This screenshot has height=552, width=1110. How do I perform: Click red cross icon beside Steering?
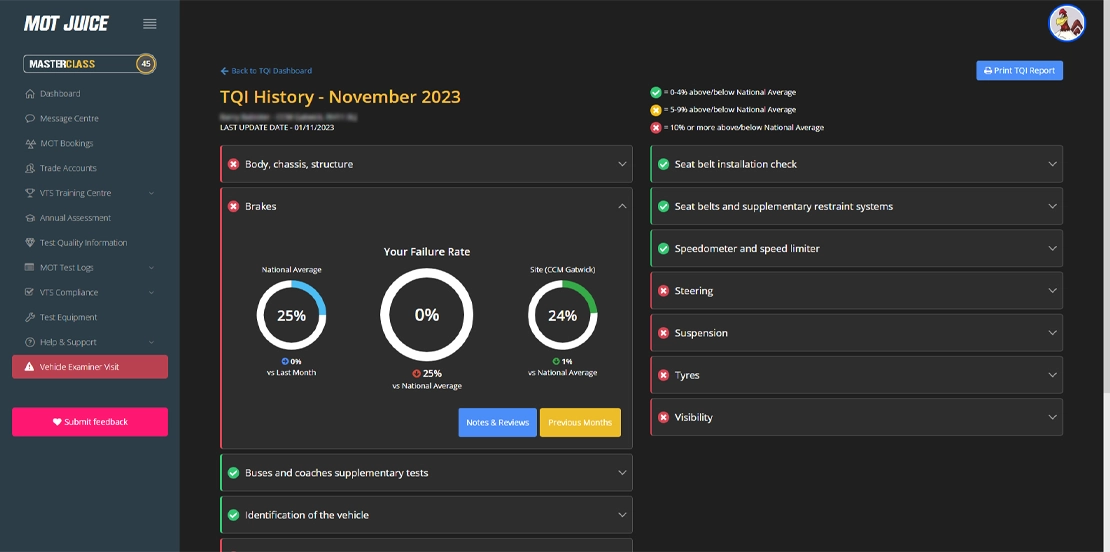(x=663, y=291)
